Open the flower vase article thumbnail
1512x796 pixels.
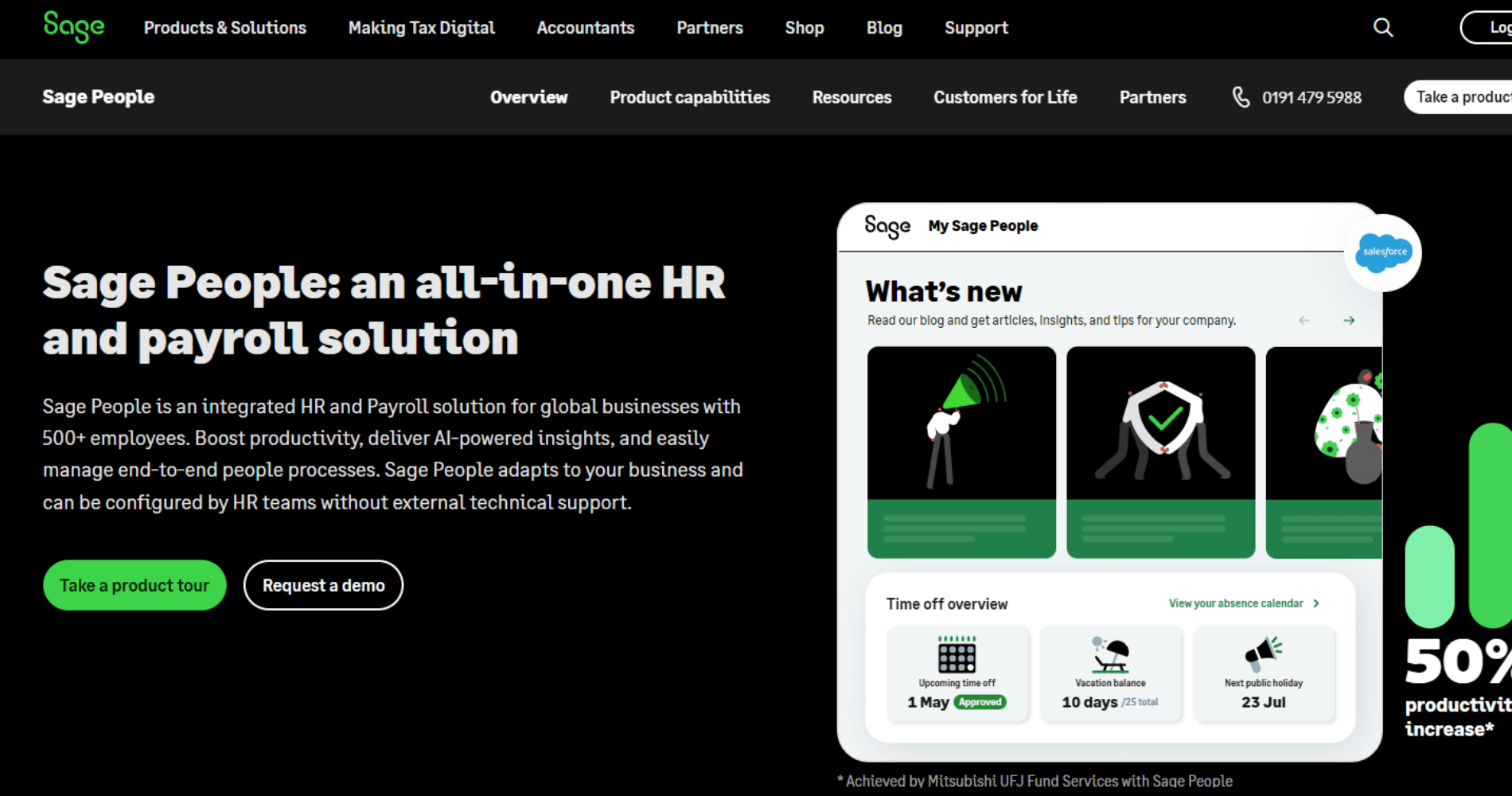tap(1324, 452)
